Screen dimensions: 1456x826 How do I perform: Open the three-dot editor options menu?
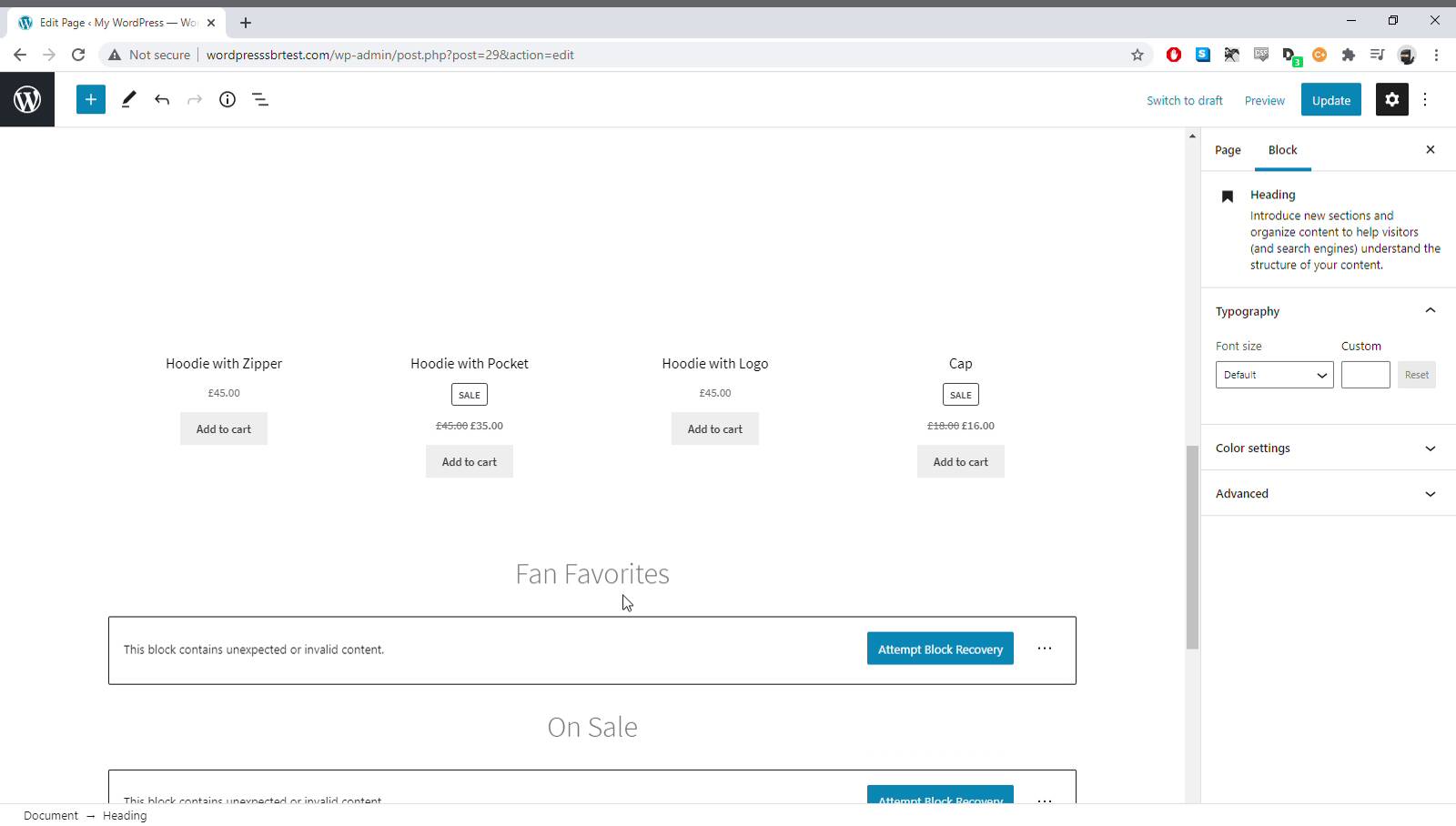point(1425,100)
